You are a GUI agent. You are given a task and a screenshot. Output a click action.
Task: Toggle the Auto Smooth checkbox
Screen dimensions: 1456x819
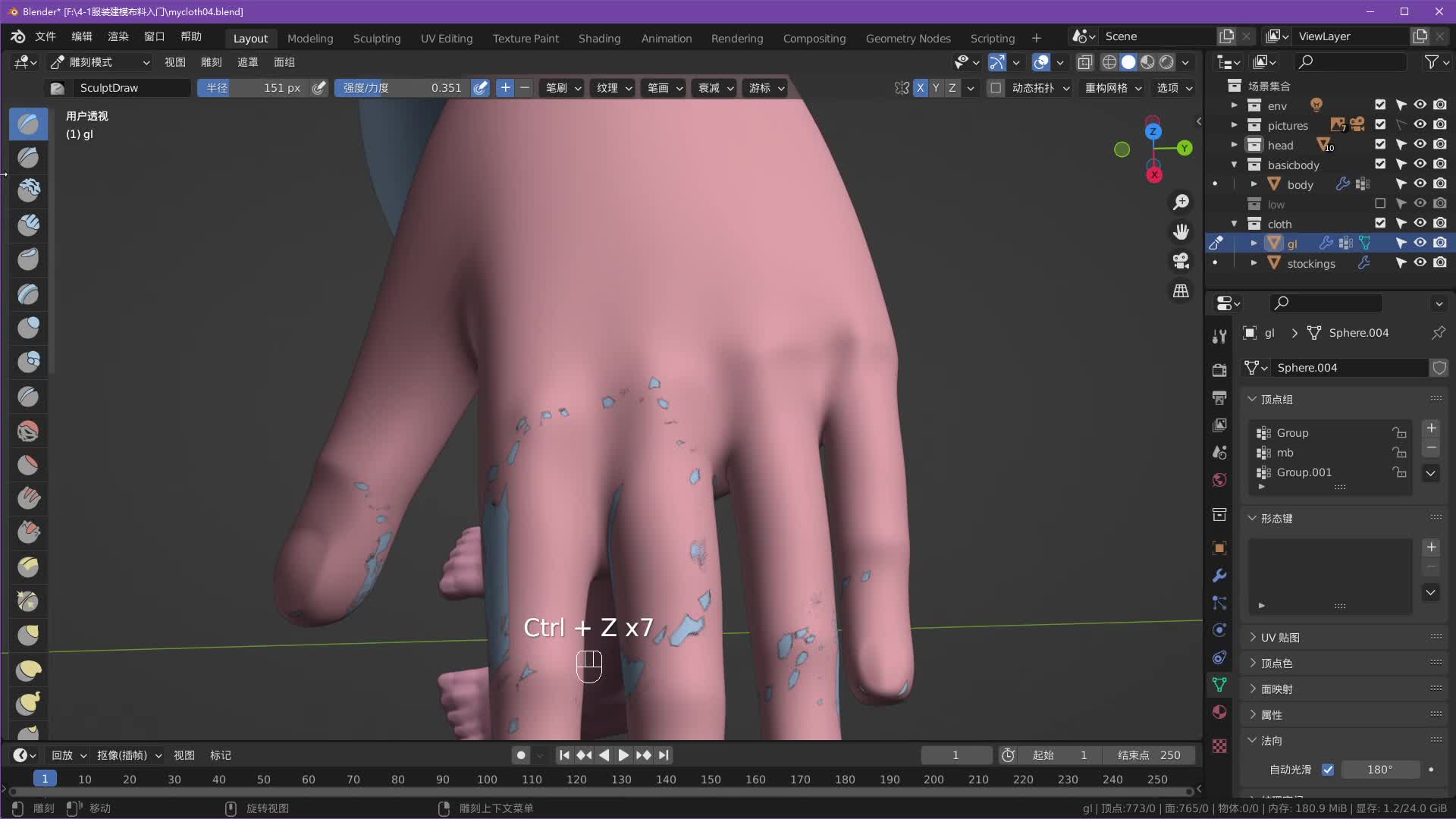tap(1328, 770)
